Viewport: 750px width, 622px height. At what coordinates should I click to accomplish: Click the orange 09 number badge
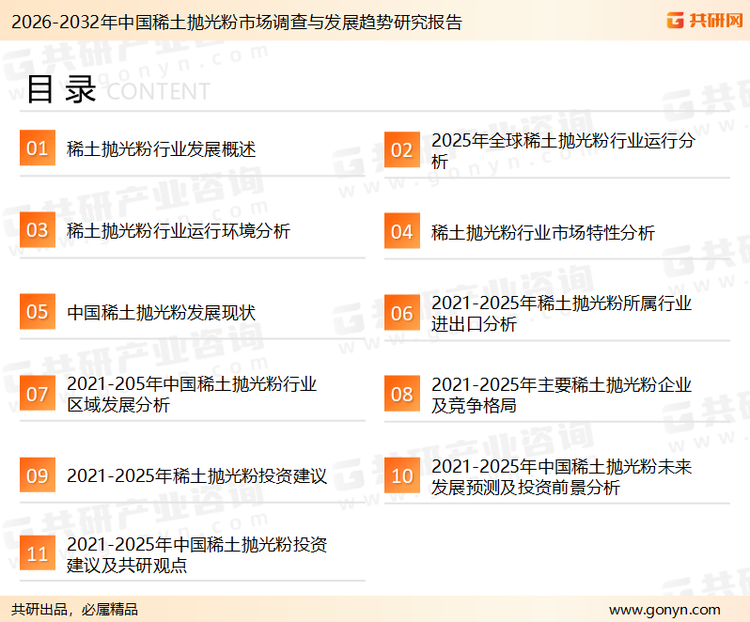click(37, 475)
